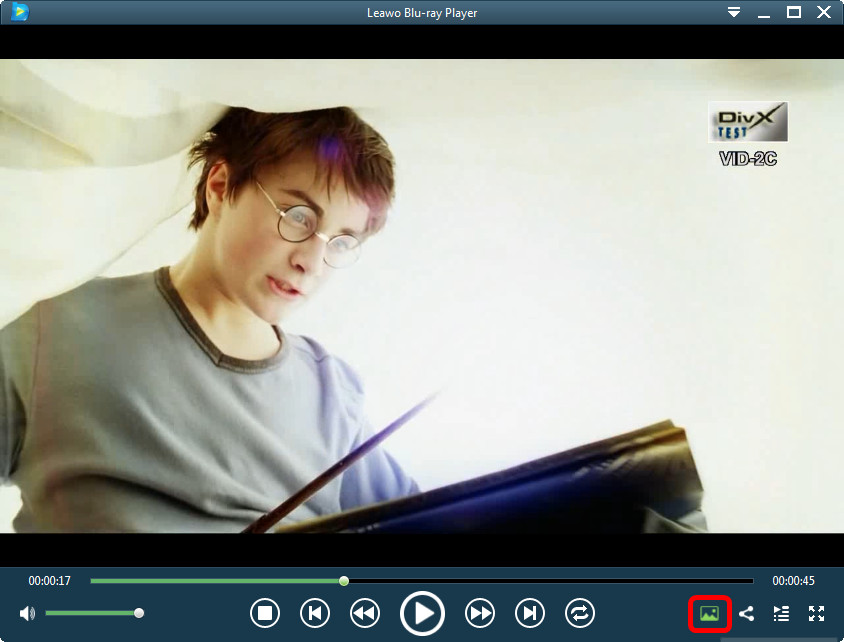Click the total duration 00:00:45
844x642 pixels.
pos(793,581)
